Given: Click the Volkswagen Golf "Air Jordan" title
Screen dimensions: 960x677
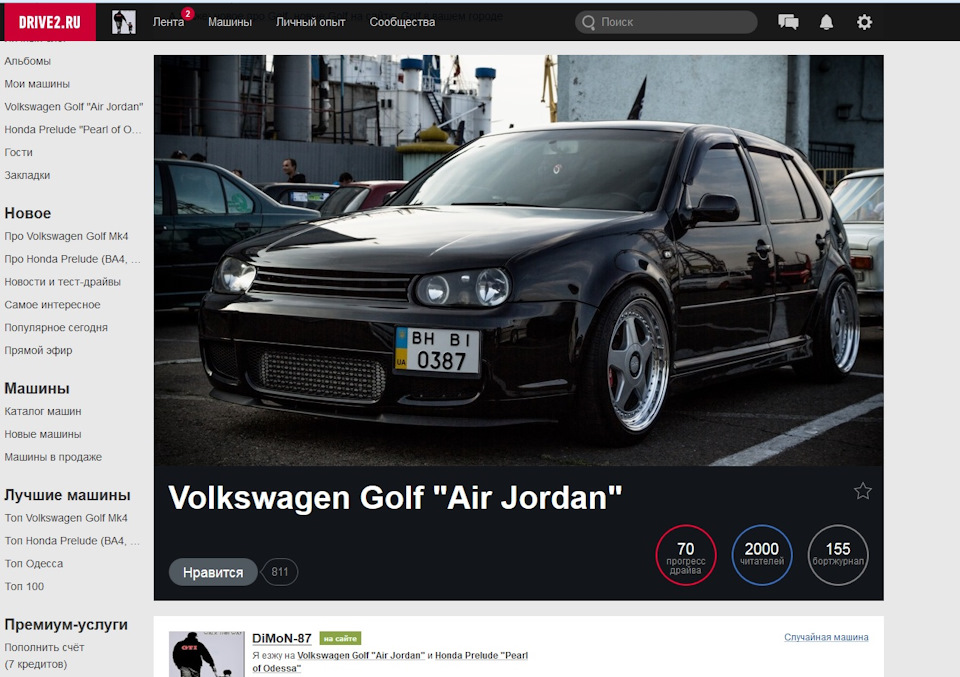Looking at the screenshot, I should [x=395, y=498].
